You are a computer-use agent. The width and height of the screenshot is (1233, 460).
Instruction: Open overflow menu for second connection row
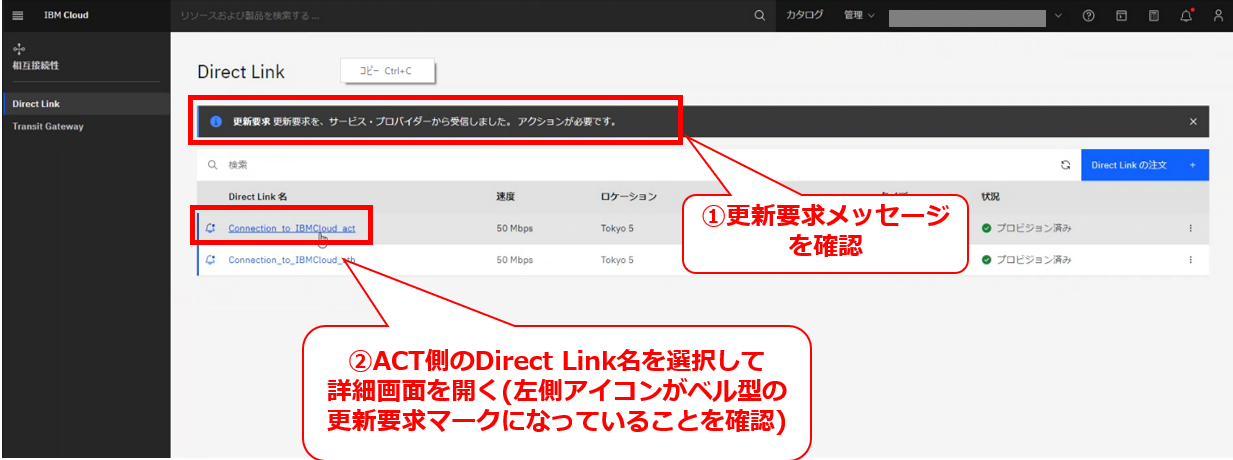point(1190,259)
